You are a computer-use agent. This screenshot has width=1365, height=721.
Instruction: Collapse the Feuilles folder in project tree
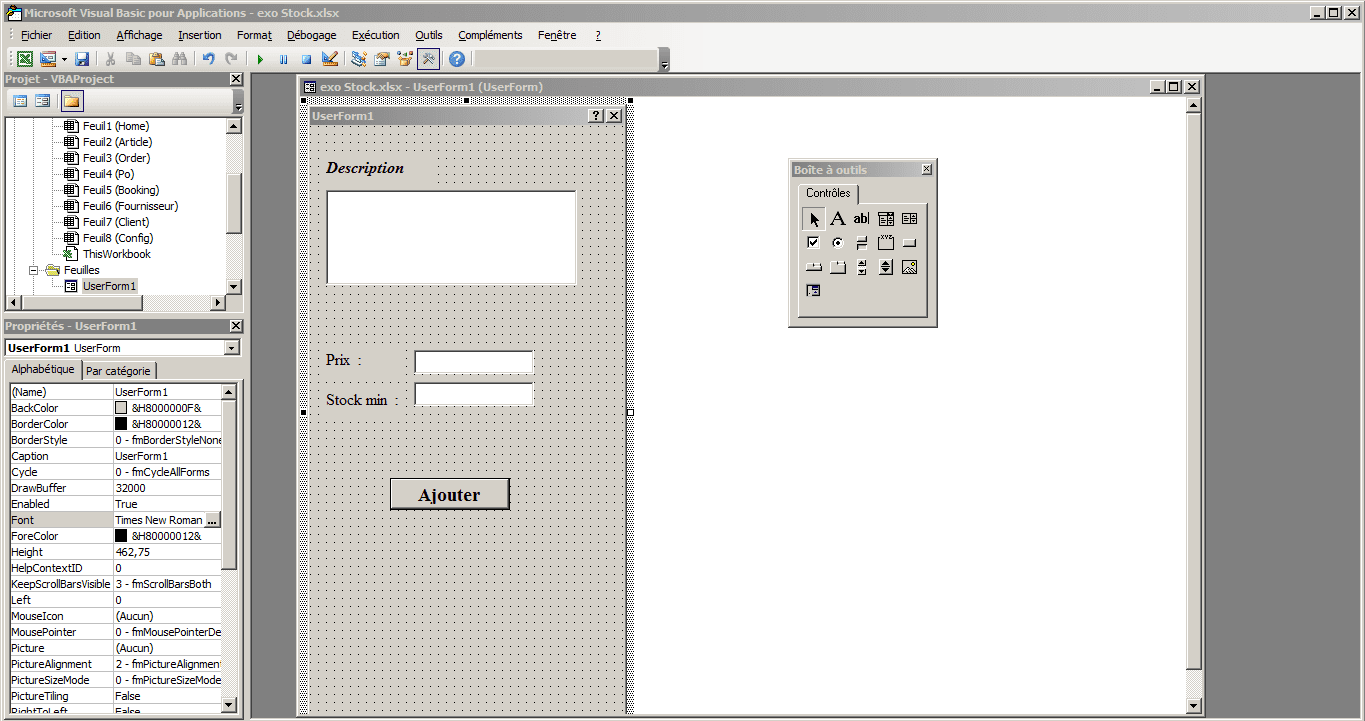coord(34,270)
